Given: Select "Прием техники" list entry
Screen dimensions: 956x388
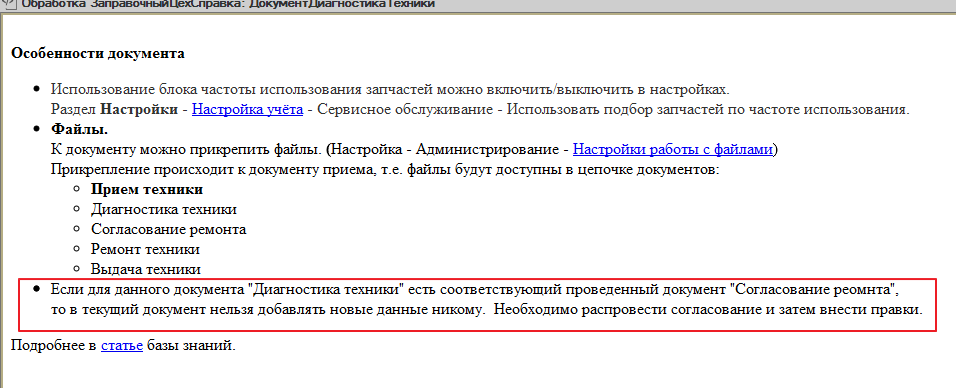Looking at the screenshot, I should (x=147, y=189).
